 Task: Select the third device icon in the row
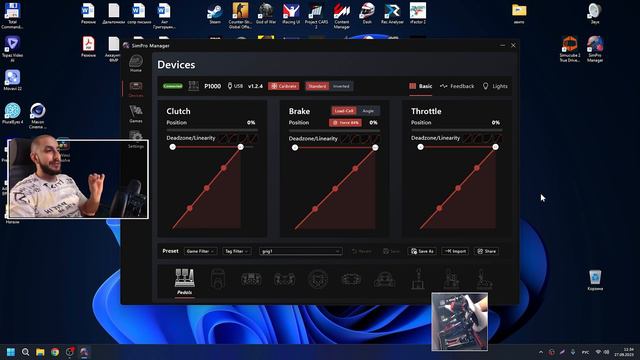point(251,279)
